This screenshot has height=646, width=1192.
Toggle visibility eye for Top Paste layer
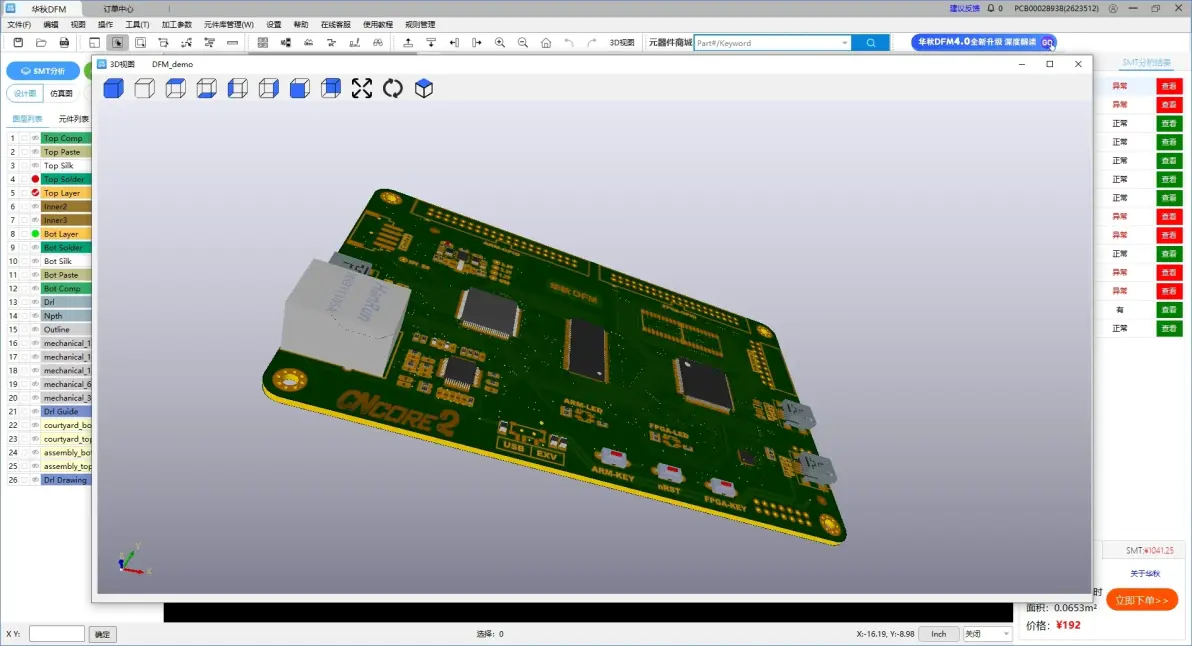35,152
